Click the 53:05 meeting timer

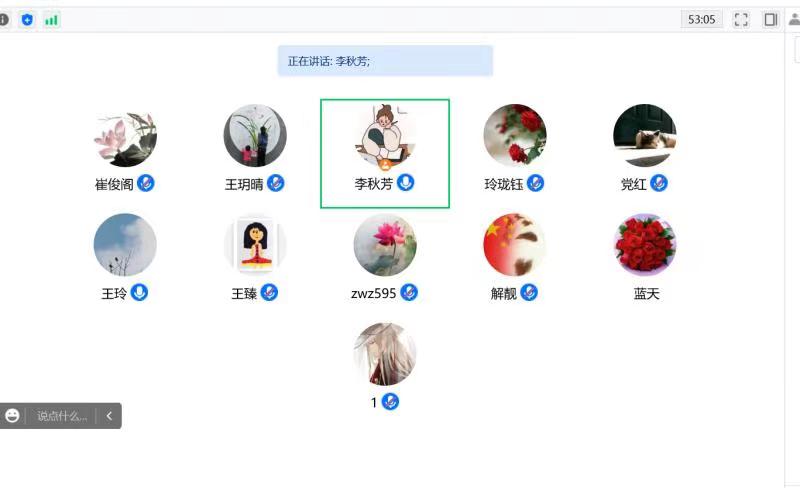click(702, 20)
